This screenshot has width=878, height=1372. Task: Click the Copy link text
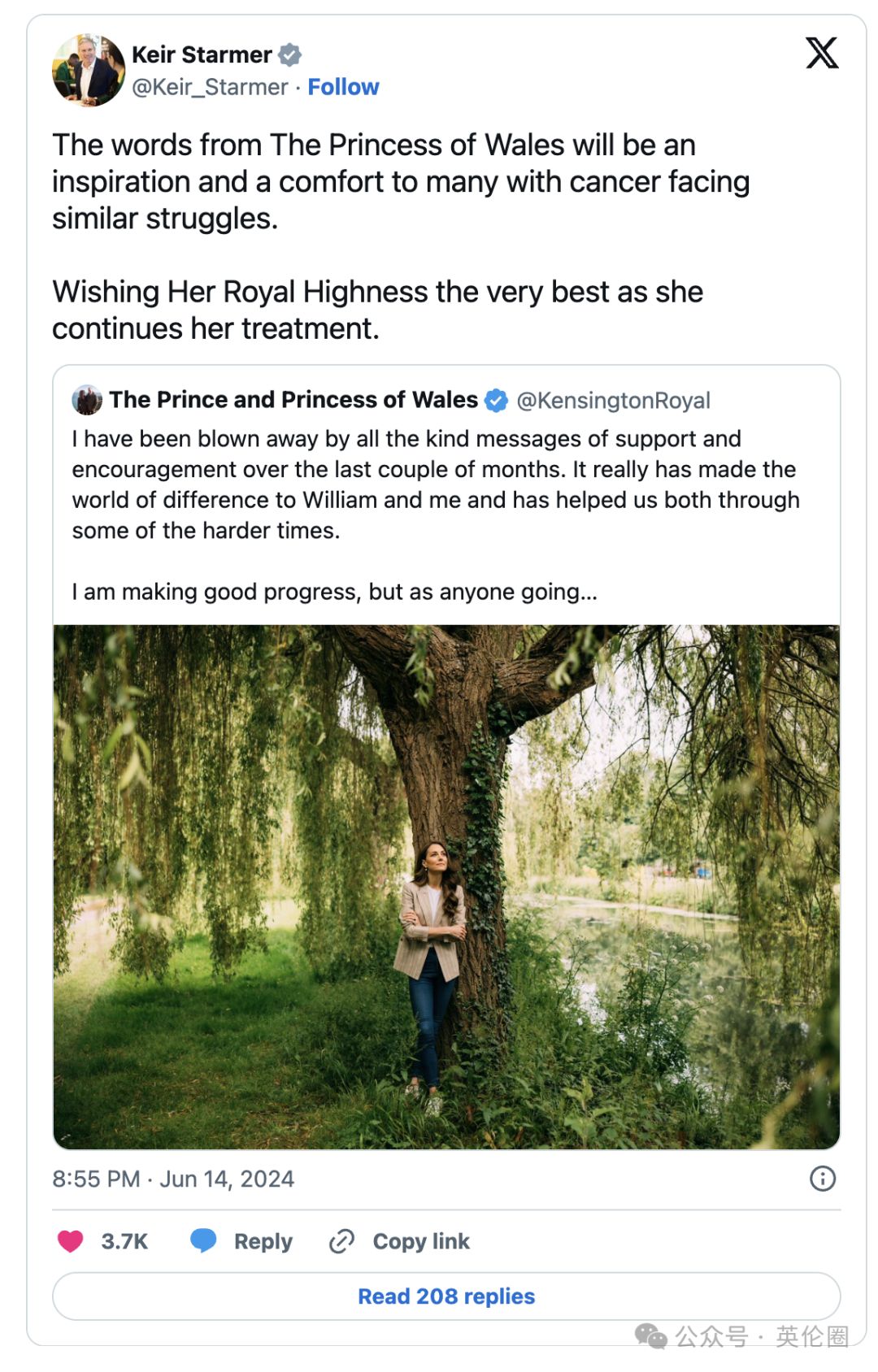tap(421, 1241)
